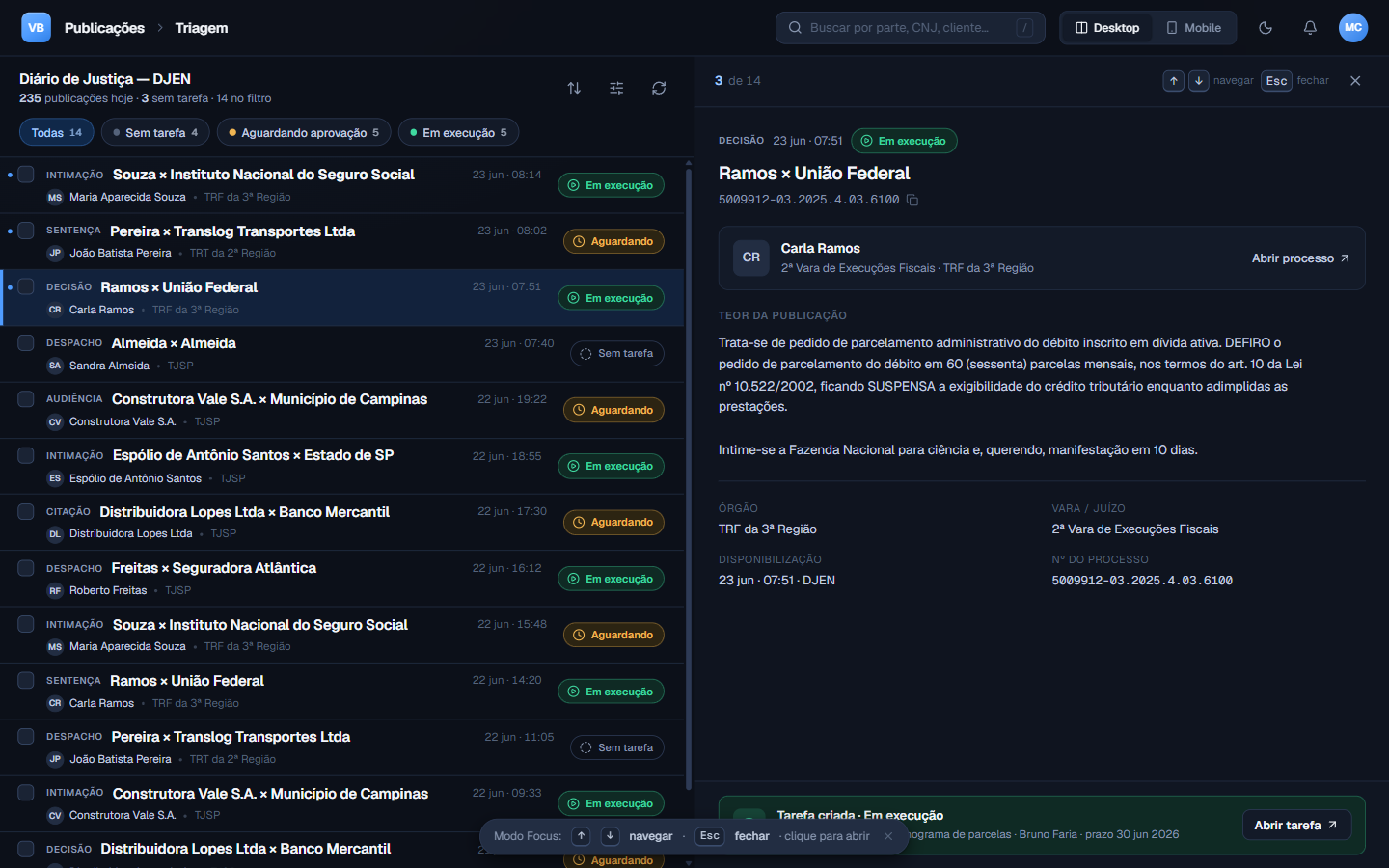Open notifications bell
This screenshot has width=1389, height=868.
[x=1310, y=28]
